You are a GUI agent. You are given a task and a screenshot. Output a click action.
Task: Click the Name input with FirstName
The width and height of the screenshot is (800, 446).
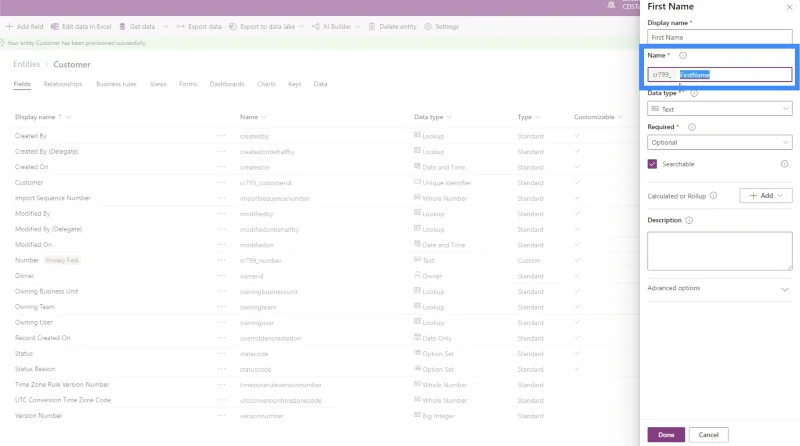pos(719,75)
